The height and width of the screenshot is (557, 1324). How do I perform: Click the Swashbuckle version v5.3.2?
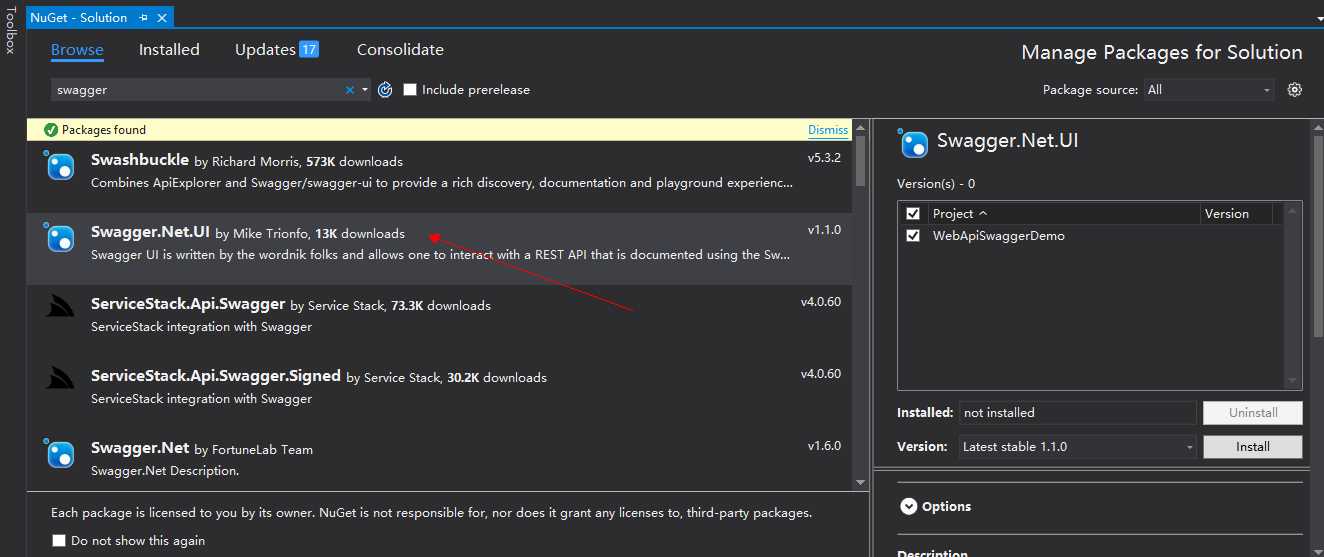click(x=824, y=158)
